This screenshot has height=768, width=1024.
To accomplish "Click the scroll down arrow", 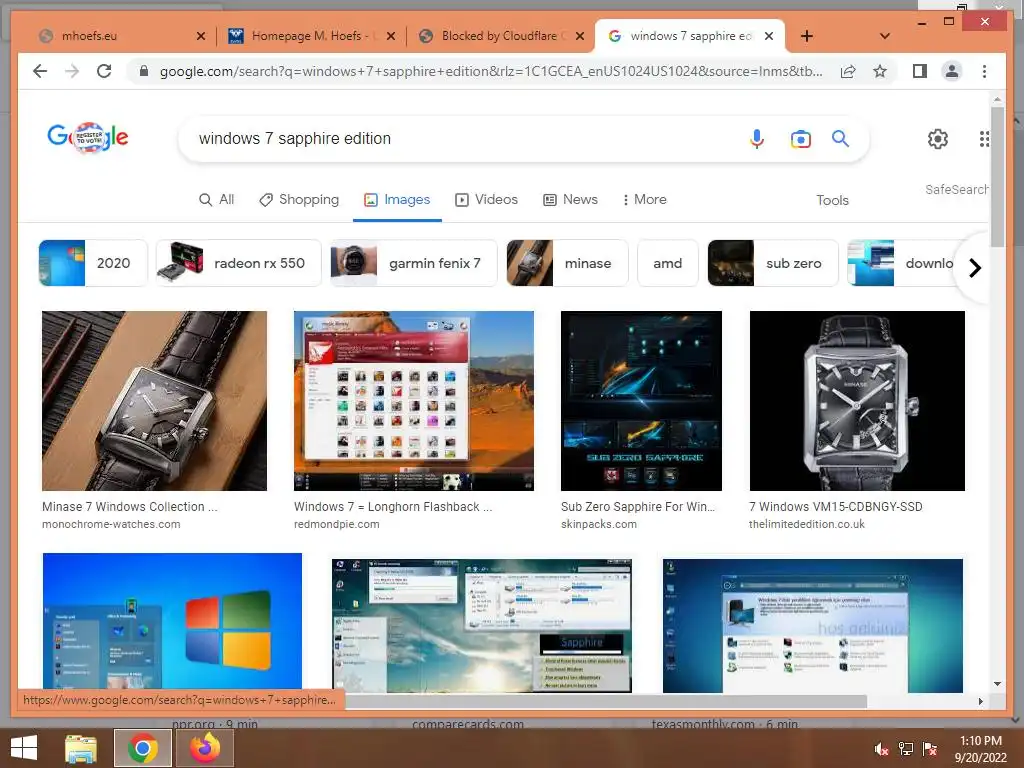I will tap(997, 684).
